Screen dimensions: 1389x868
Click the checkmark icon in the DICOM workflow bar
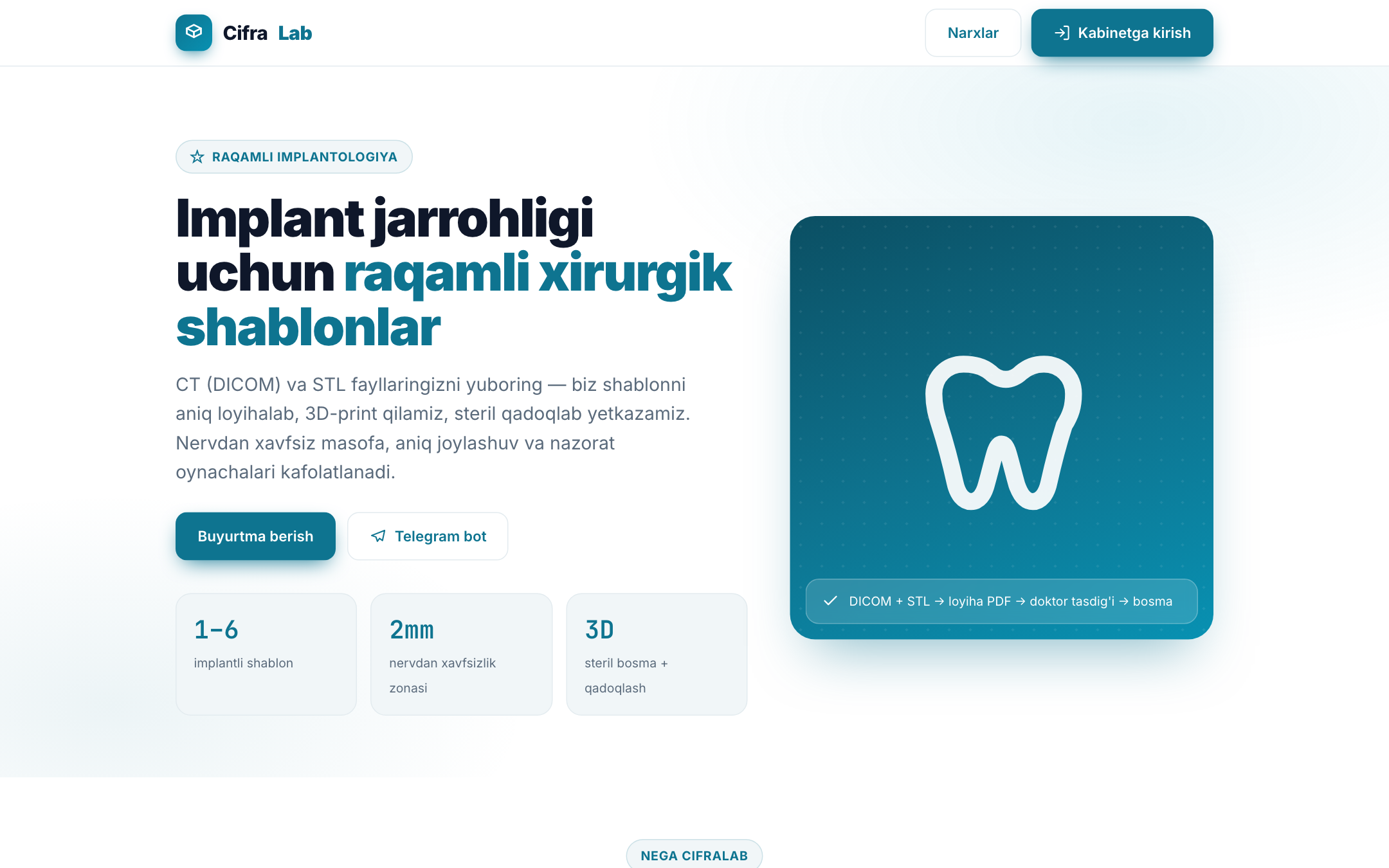tap(830, 601)
